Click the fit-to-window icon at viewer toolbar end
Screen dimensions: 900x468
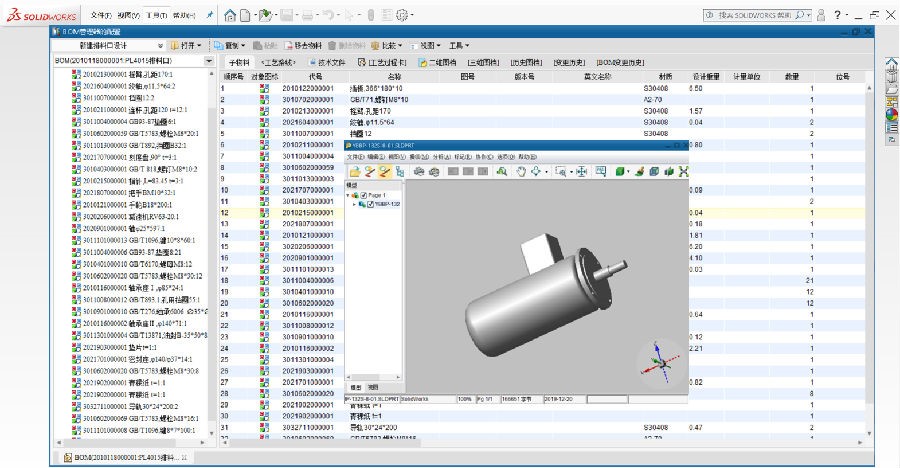click(x=683, y=172)
